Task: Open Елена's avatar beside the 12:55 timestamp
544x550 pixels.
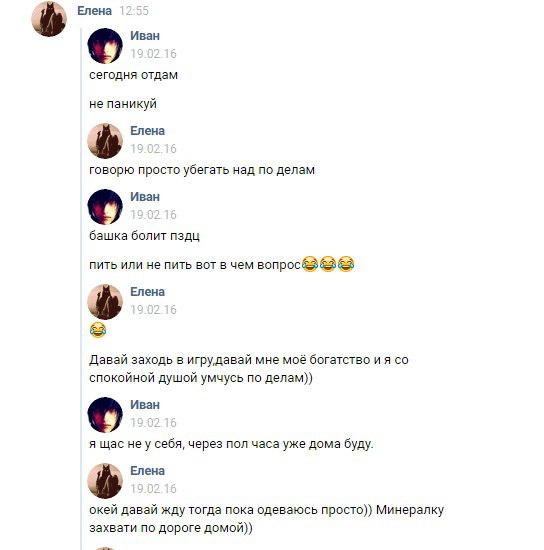Action: pos(49,19)
